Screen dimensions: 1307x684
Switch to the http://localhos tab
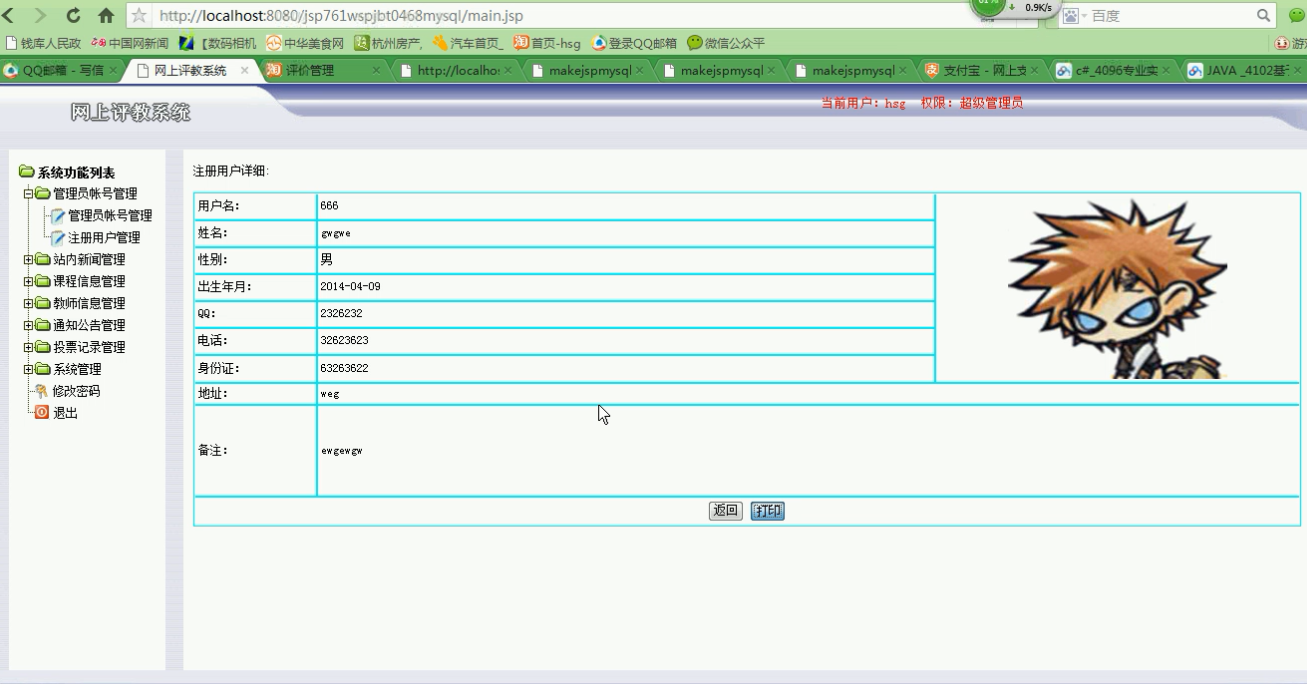coord(455,70)
